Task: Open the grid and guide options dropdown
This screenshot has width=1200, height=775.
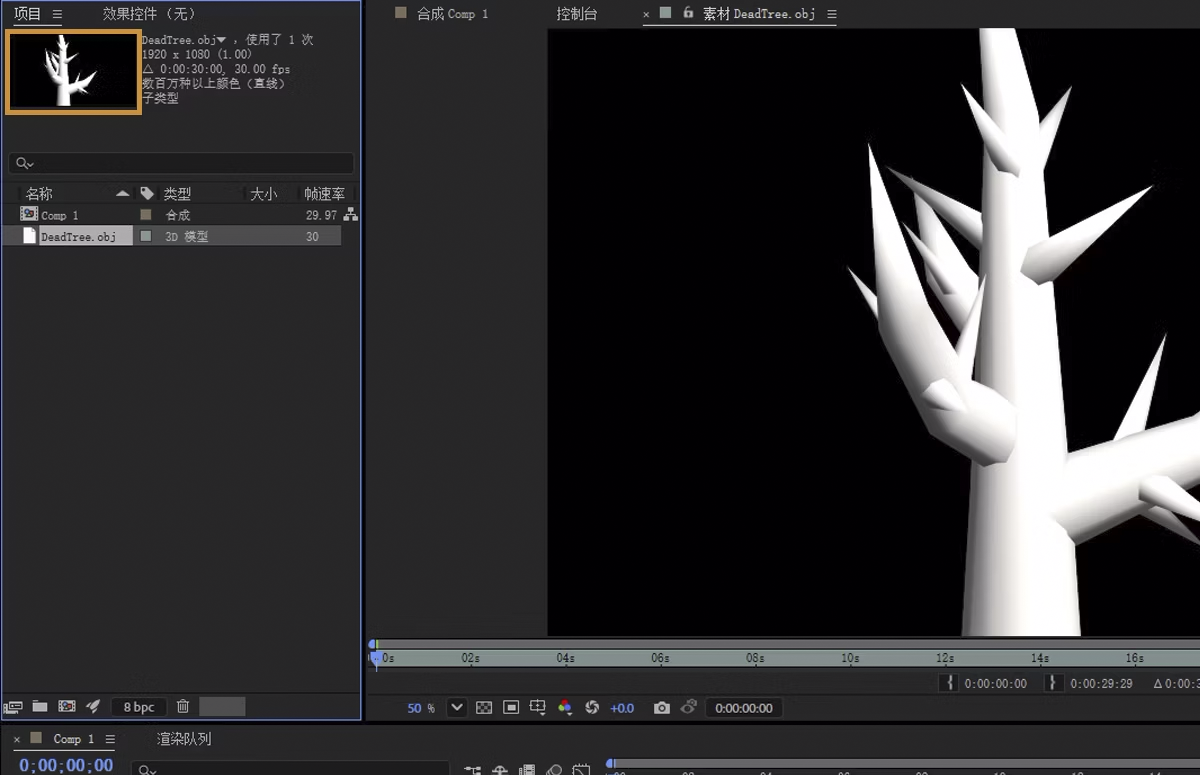Action: (538, 708)
